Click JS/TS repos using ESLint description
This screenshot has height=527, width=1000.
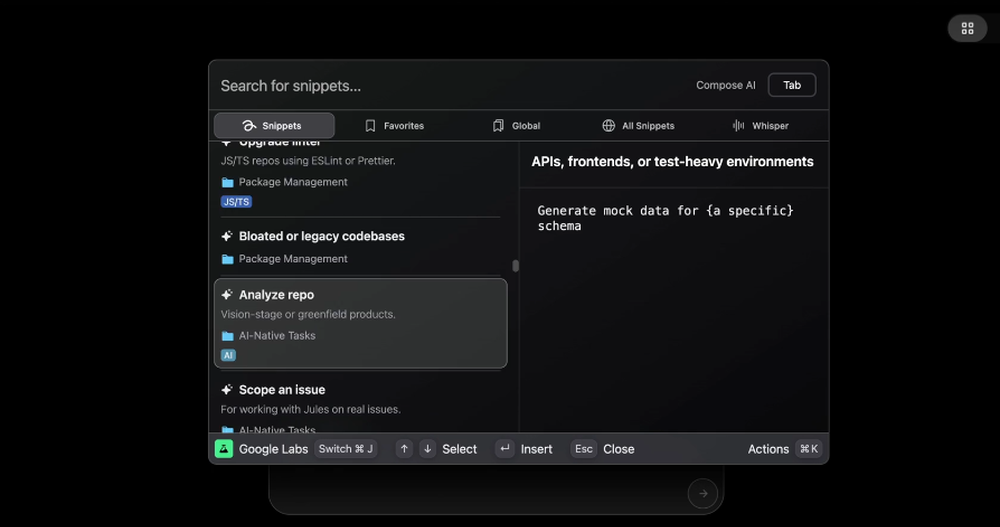point(308,161)
